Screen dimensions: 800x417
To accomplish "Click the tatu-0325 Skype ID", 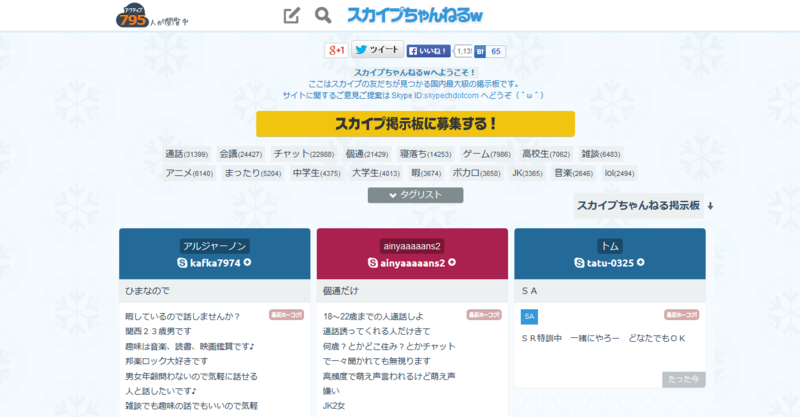I will [x=610, y=263].
